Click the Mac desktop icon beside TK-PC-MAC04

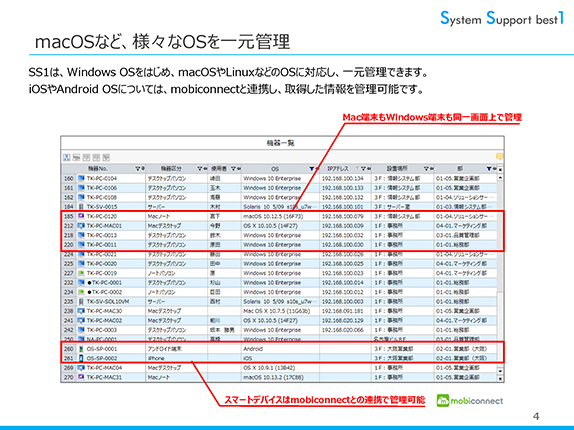81,368
